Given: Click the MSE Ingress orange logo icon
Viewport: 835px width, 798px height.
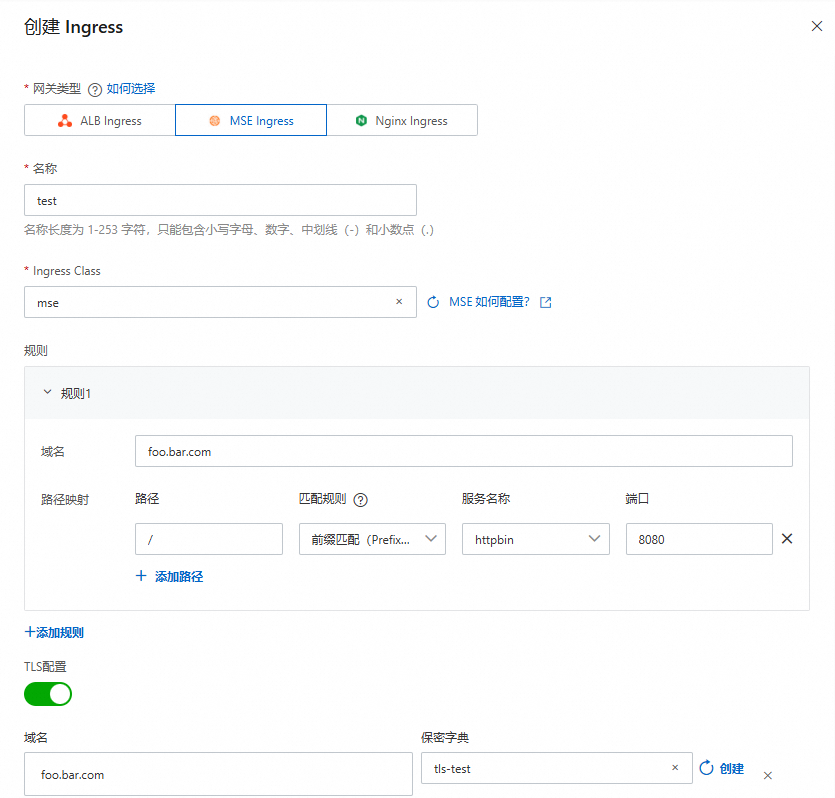Looking at the screenshot, I should coord(215,121).
